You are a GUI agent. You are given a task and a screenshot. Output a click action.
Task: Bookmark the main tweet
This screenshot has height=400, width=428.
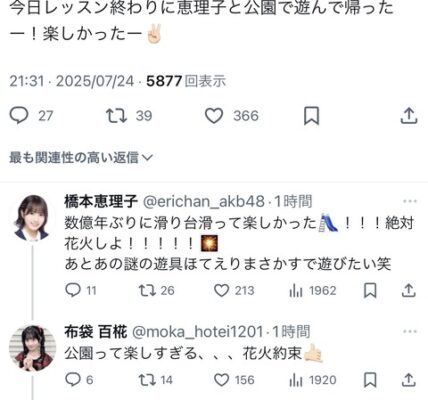[311, 116]
